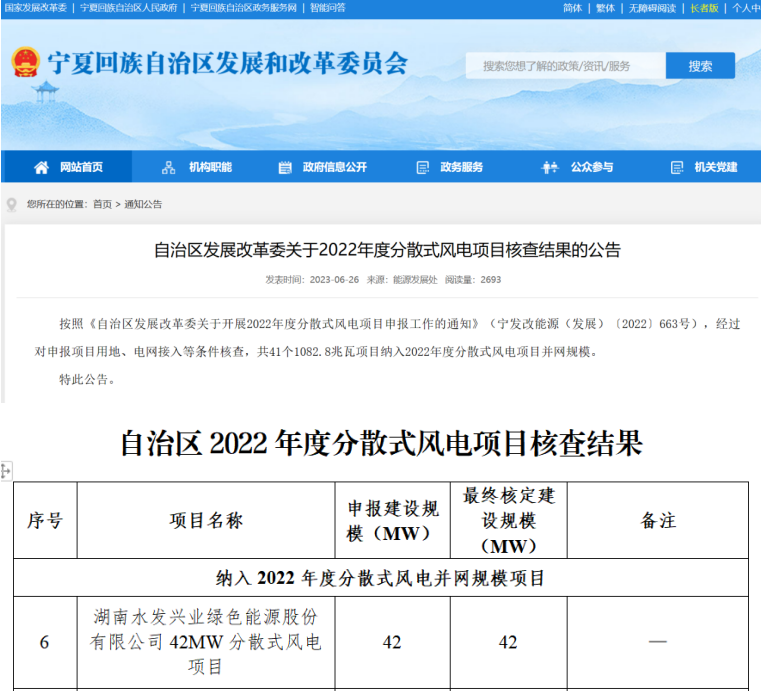
Task: Open the 国家发展改革委 link
Action: 35,8
